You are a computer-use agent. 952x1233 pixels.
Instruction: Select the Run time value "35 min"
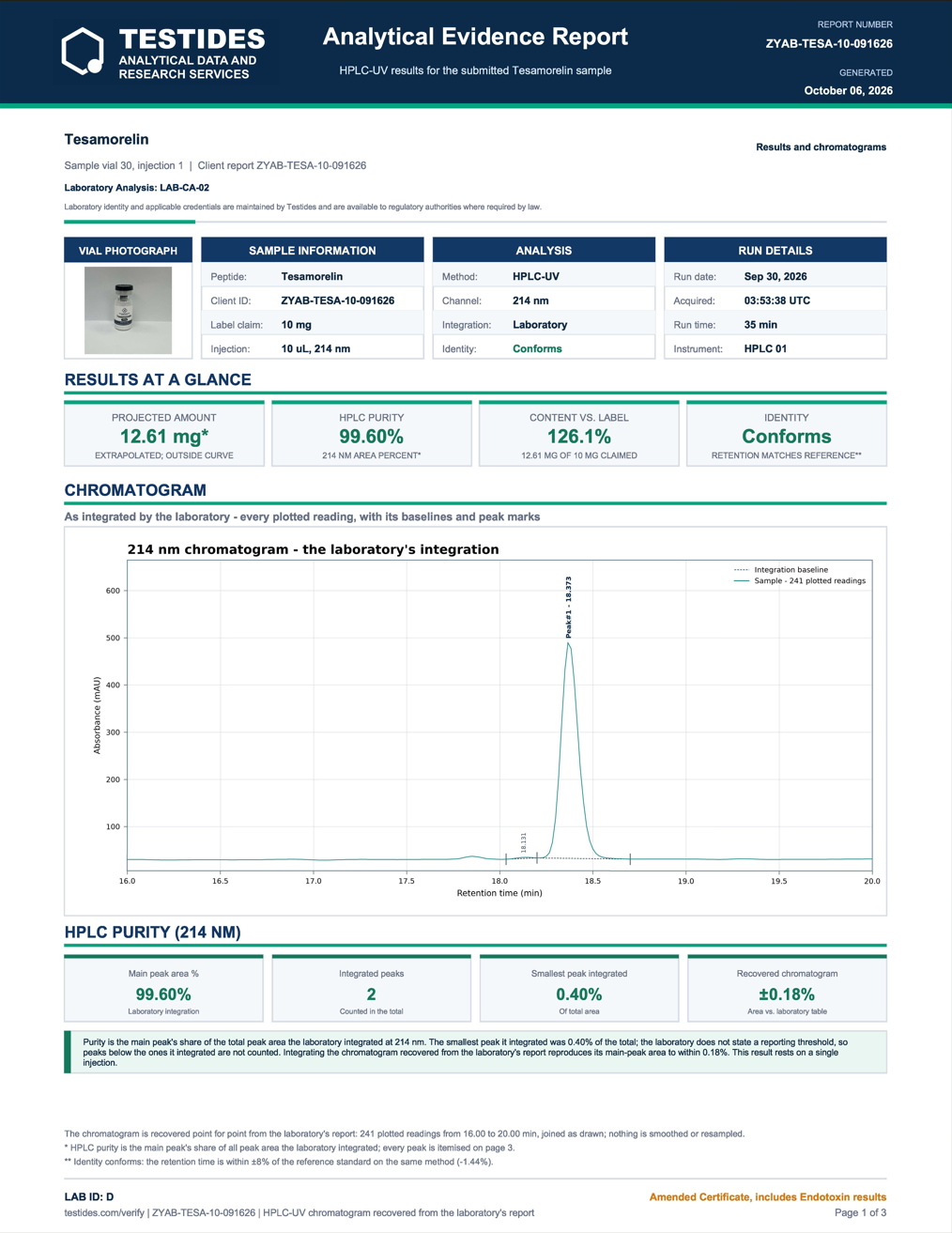pos(760,325)
